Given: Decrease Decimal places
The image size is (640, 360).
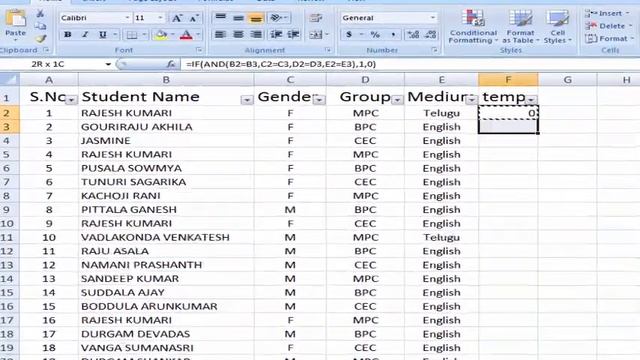Looking at the screenshot, I should 431,35.
